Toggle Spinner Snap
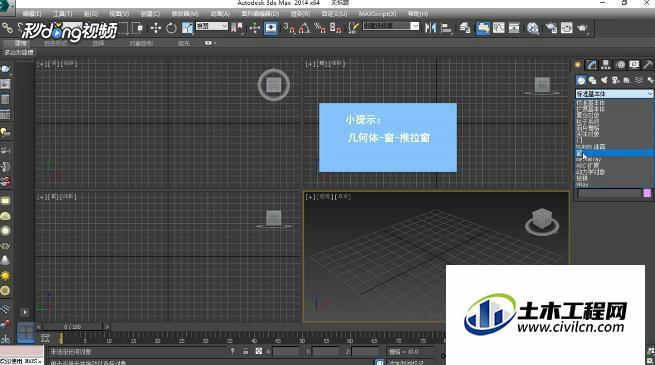Image resolution: width=655 pixels, height=365 pixels. pyautogui.click(x=335, y=28)
